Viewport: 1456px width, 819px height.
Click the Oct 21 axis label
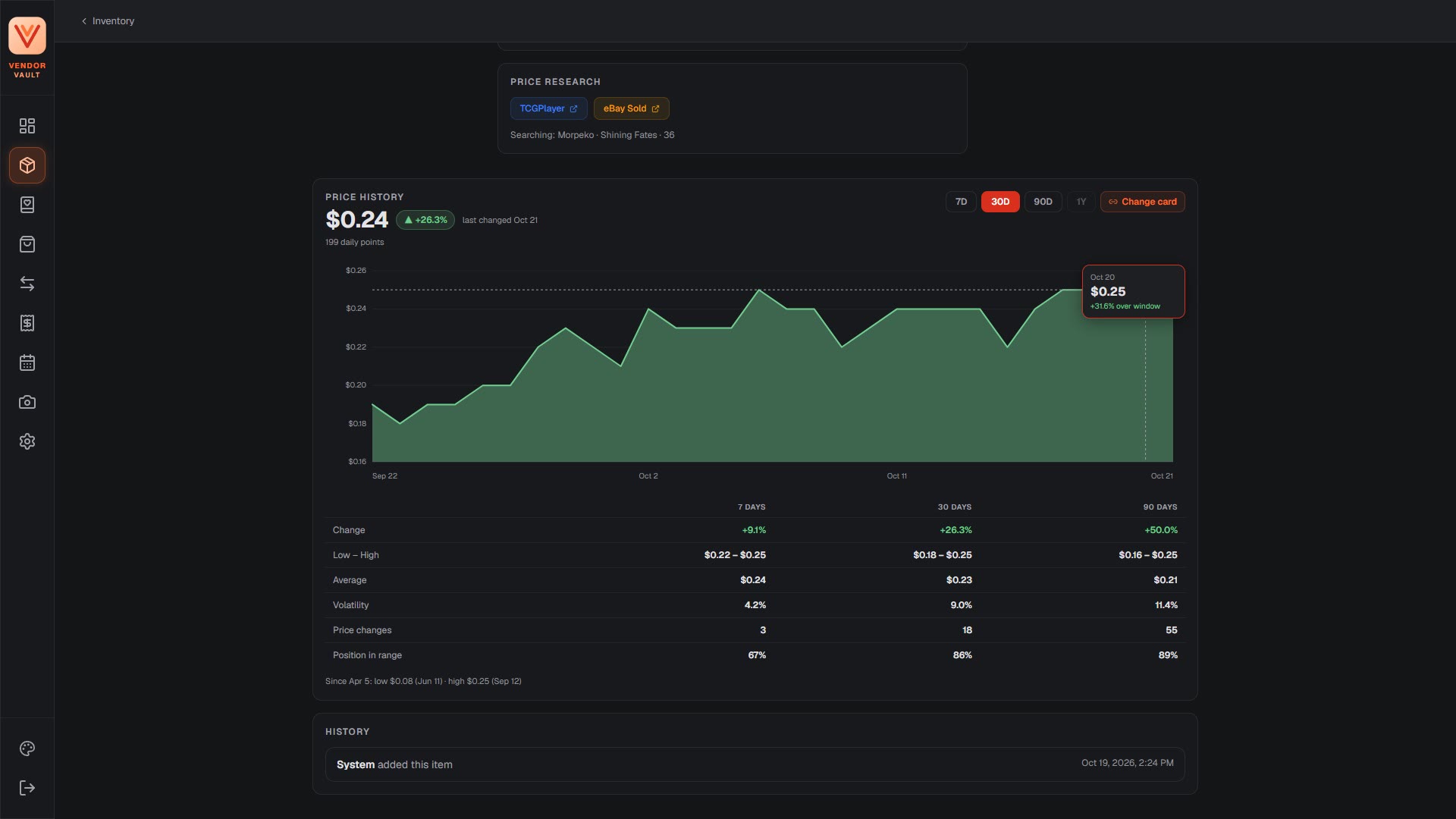(x=1161, y=476)
